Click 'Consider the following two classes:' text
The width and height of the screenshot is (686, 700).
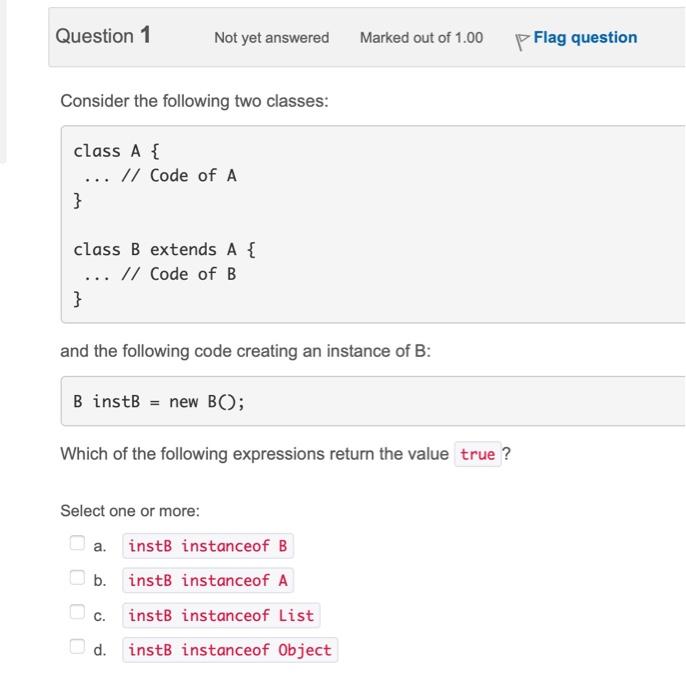click(194, 102)
